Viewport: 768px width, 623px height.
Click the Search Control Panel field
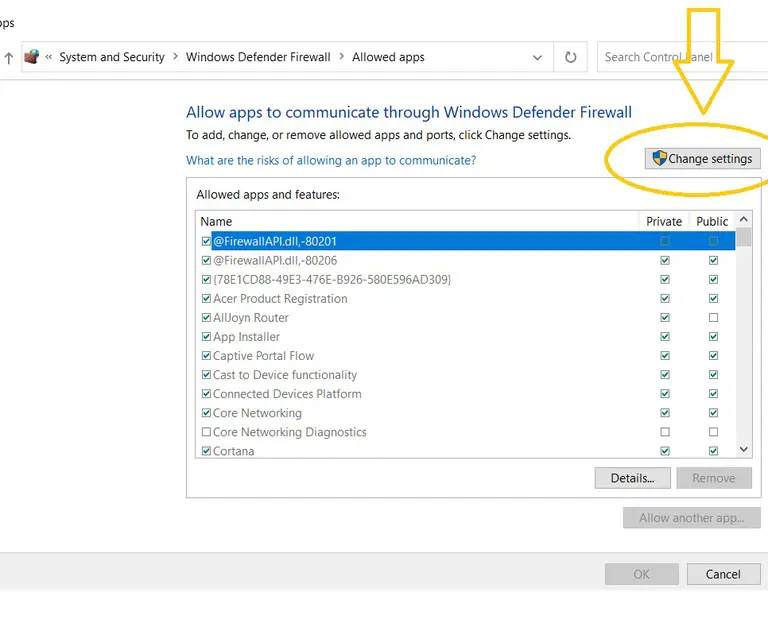(682, 57)
